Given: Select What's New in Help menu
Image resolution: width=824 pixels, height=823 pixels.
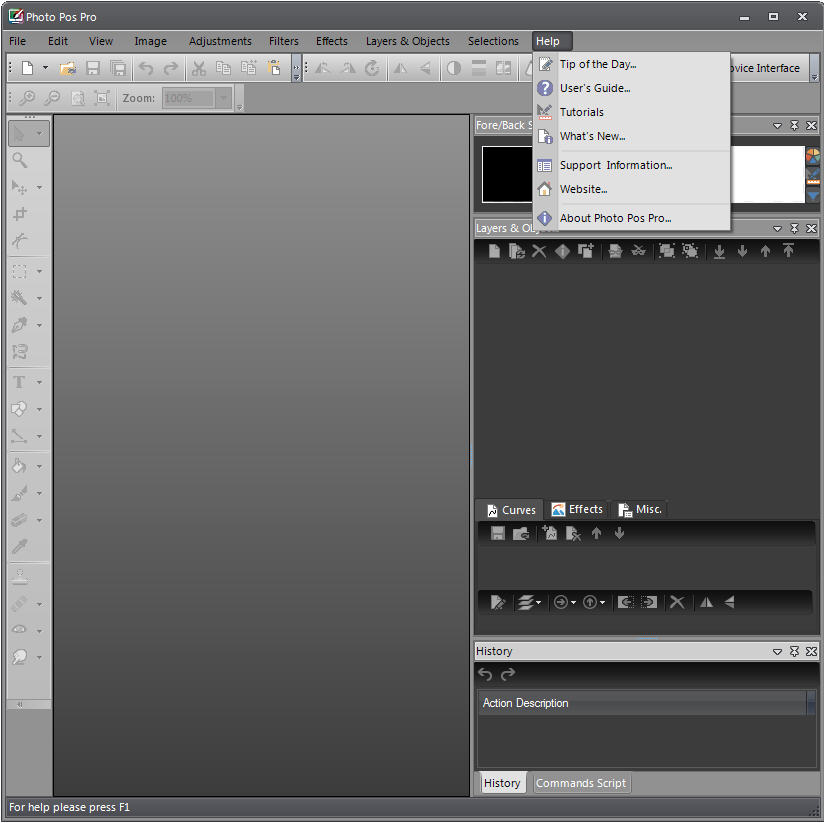Looking at the screenshot, I should pyautogui.click(x=632, y=136).
